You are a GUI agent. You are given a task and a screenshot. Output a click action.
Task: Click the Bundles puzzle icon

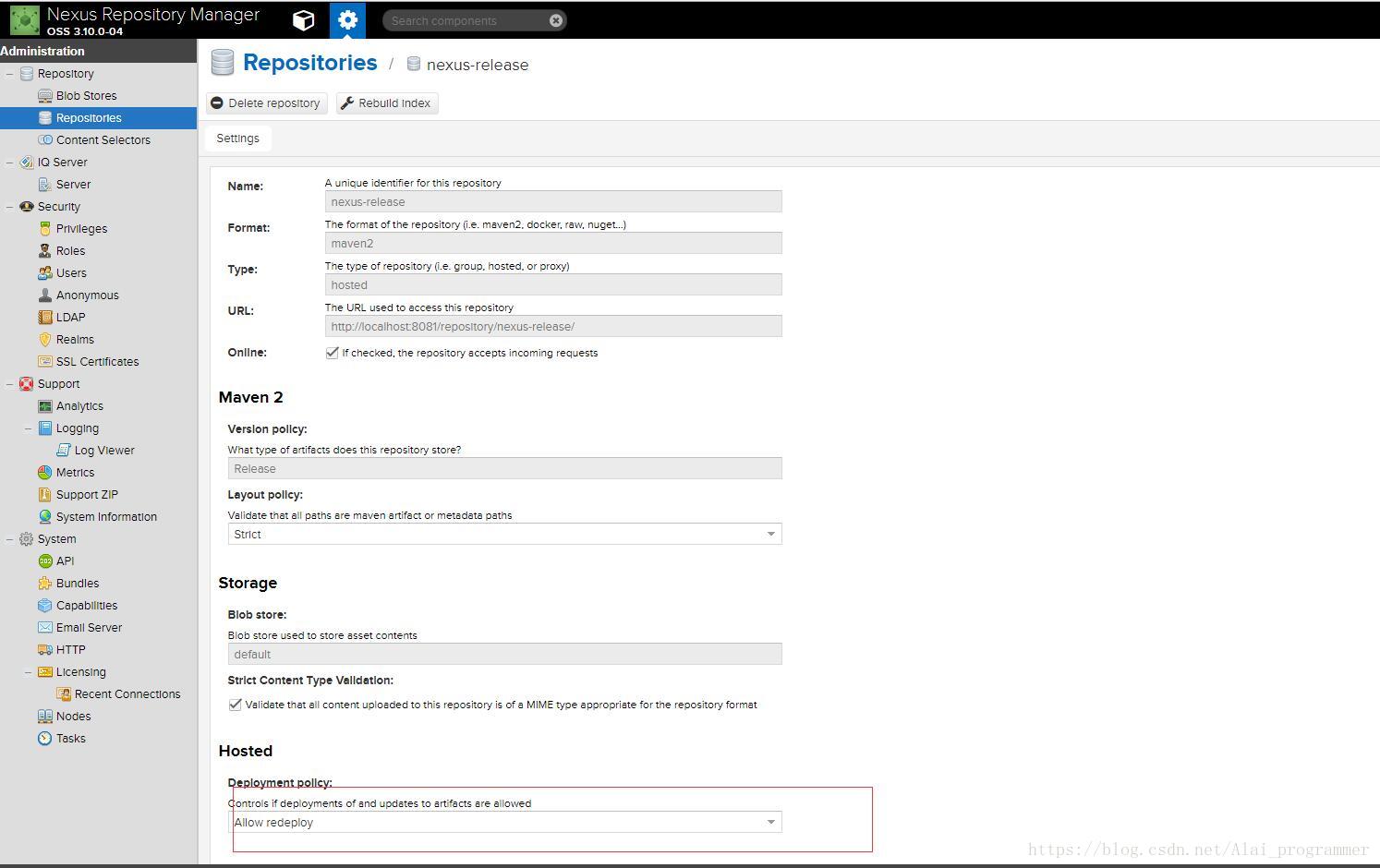point(45,584)
